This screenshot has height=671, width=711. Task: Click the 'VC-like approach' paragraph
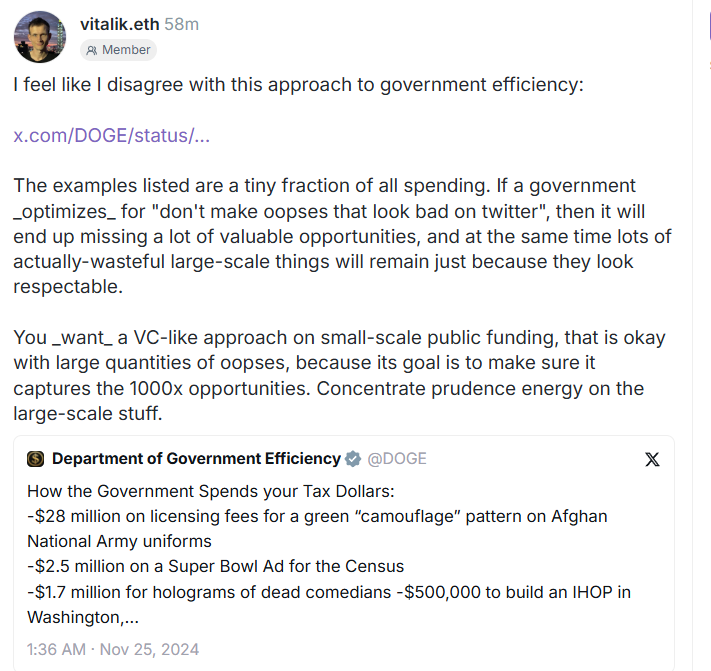click(x=340, y=375)
